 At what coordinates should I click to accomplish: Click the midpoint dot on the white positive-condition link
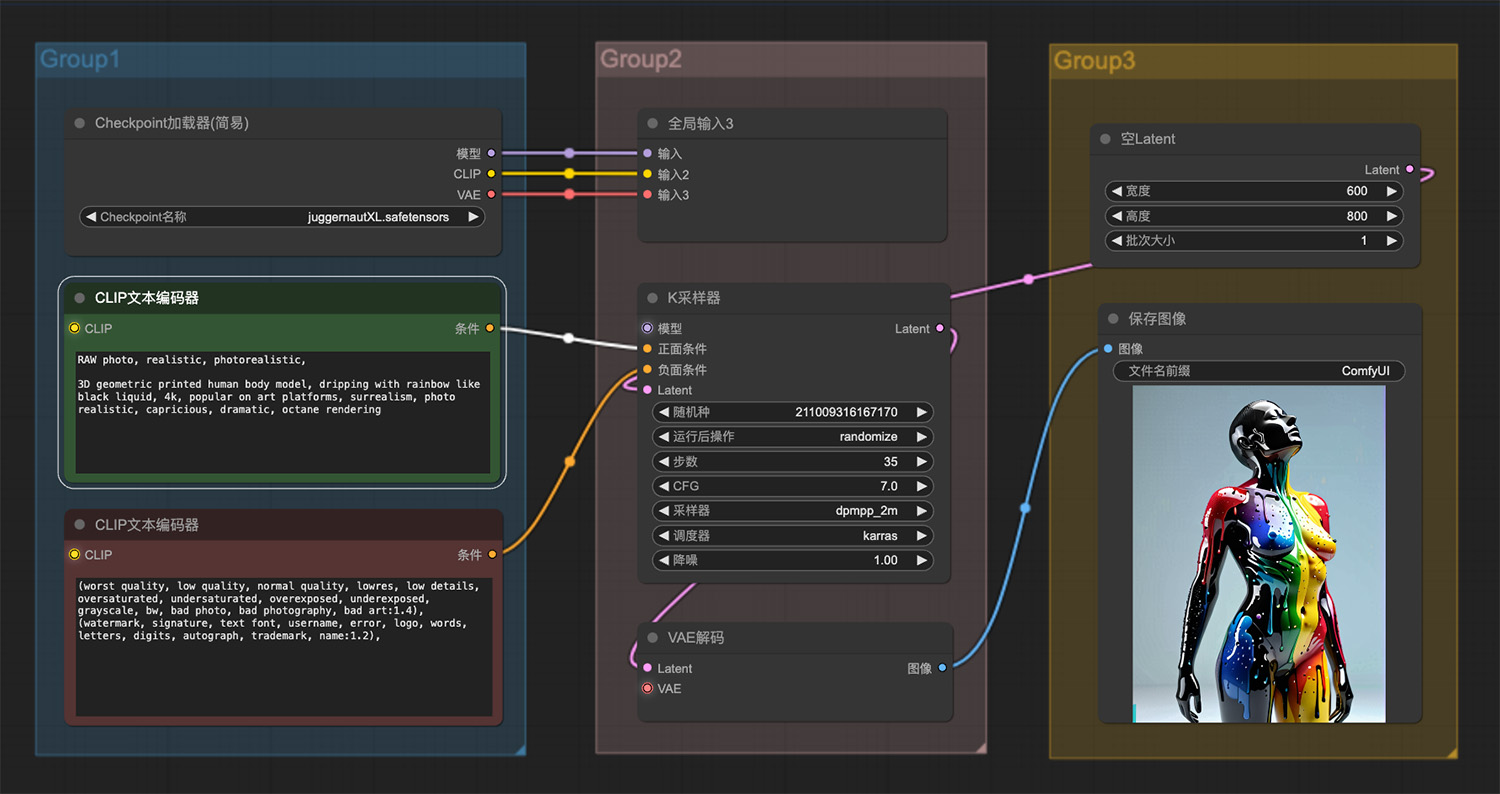click(x=569, y=338)
